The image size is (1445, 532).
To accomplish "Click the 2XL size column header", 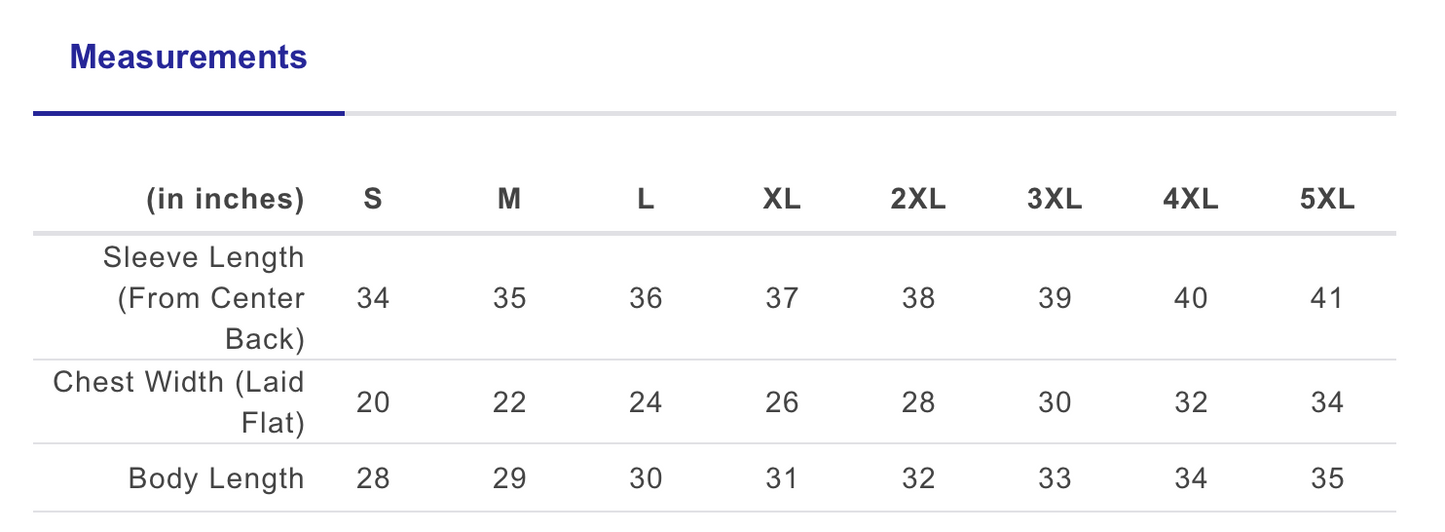I will point(918,199).
